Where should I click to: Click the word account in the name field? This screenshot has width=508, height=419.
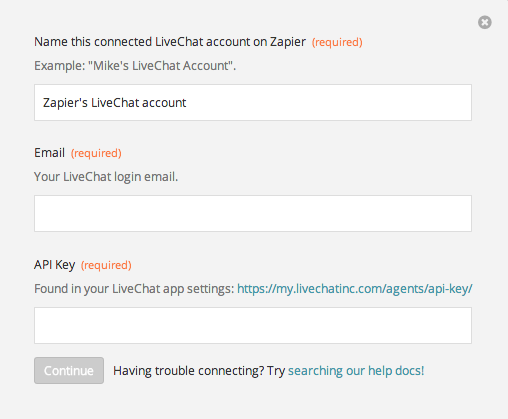tap(164, 103)
